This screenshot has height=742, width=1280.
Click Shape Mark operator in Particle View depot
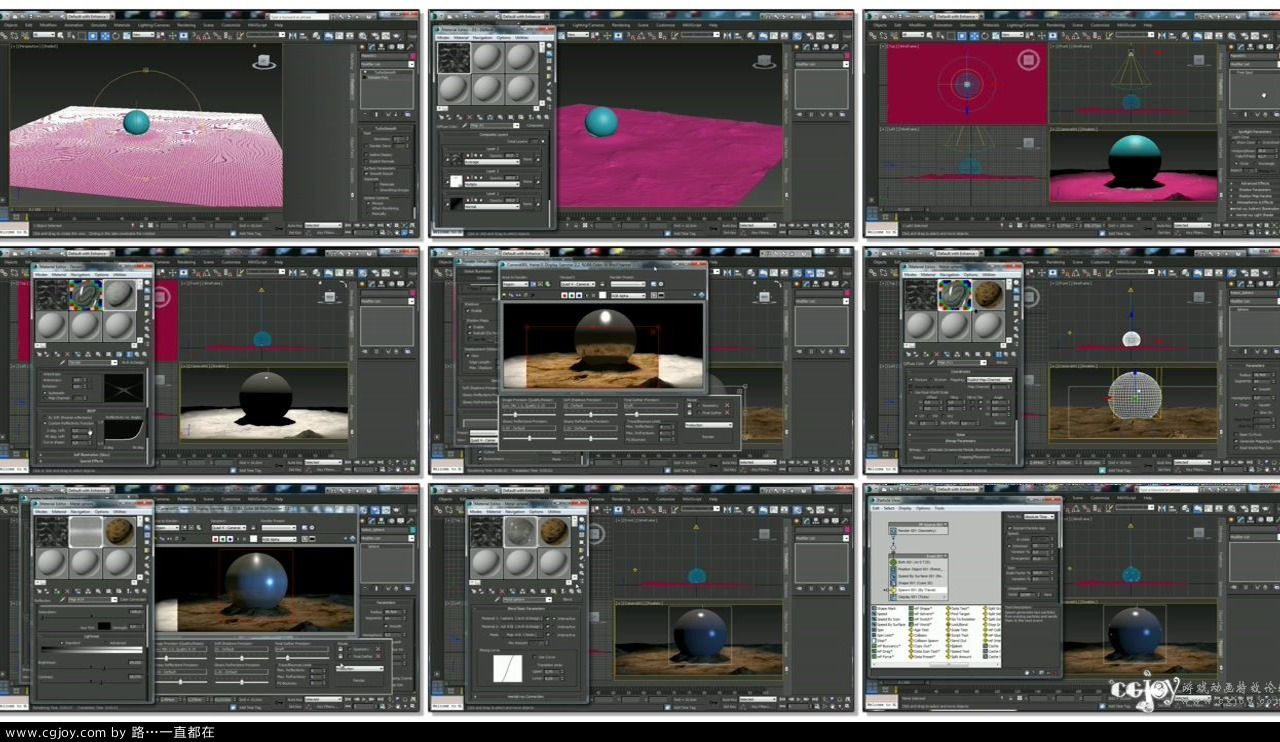point(886,608)
